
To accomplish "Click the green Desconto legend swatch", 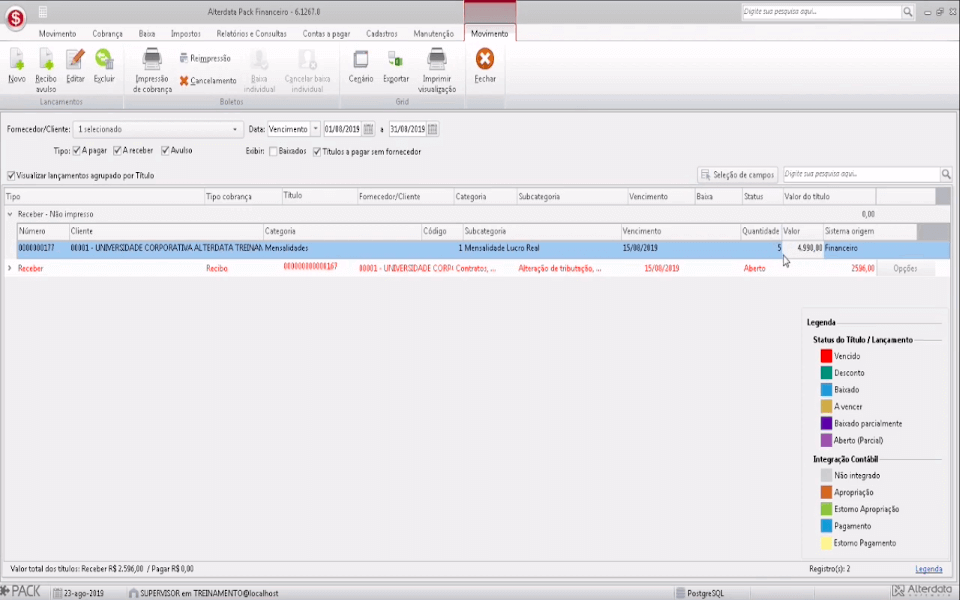I will pos(826,373).
